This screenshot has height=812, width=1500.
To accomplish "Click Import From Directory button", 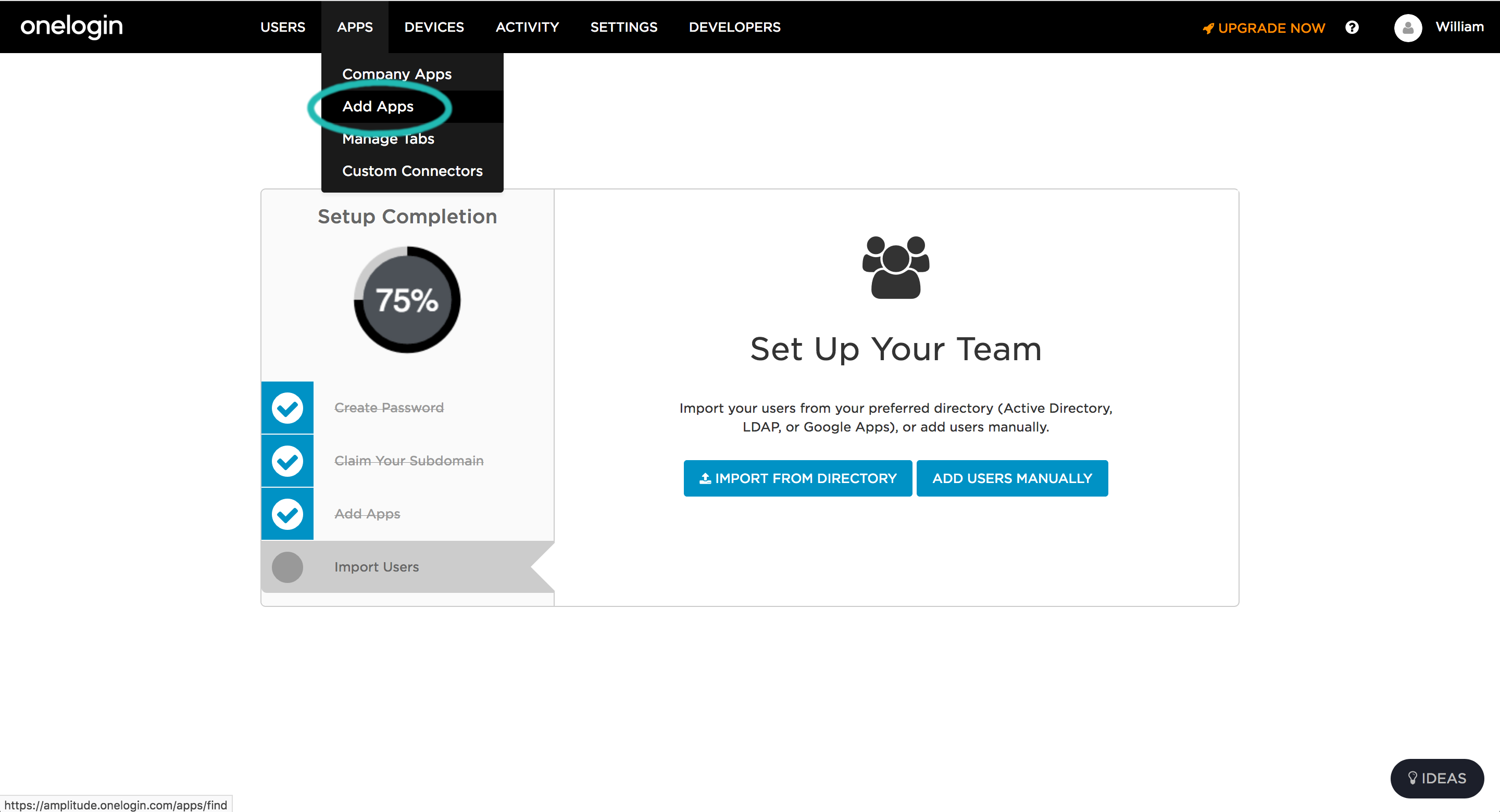I will coord(797,478).
